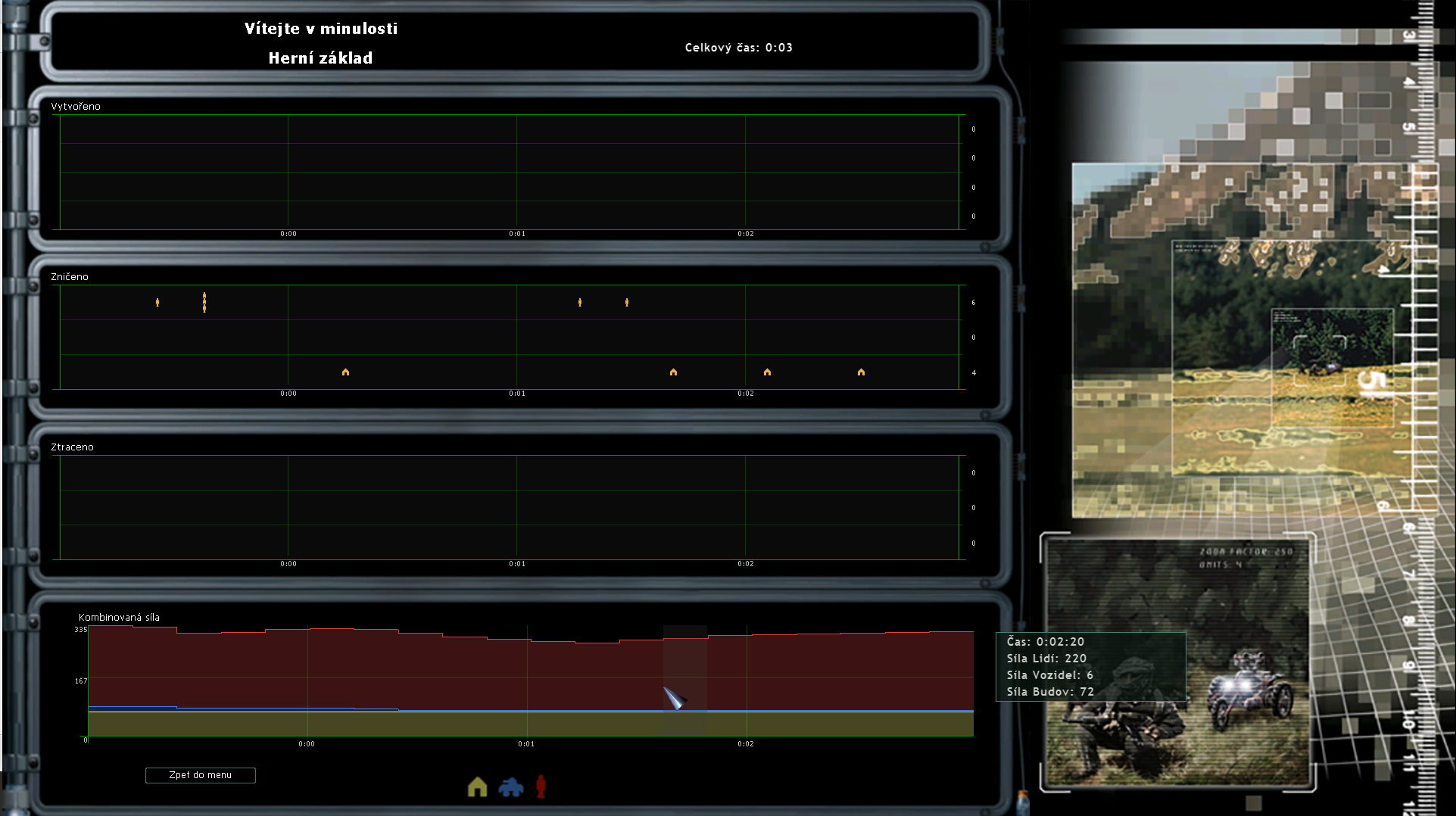Click the Zničeno graph title
Viewport: 1456px width, 816px height.
pos(70,277)
